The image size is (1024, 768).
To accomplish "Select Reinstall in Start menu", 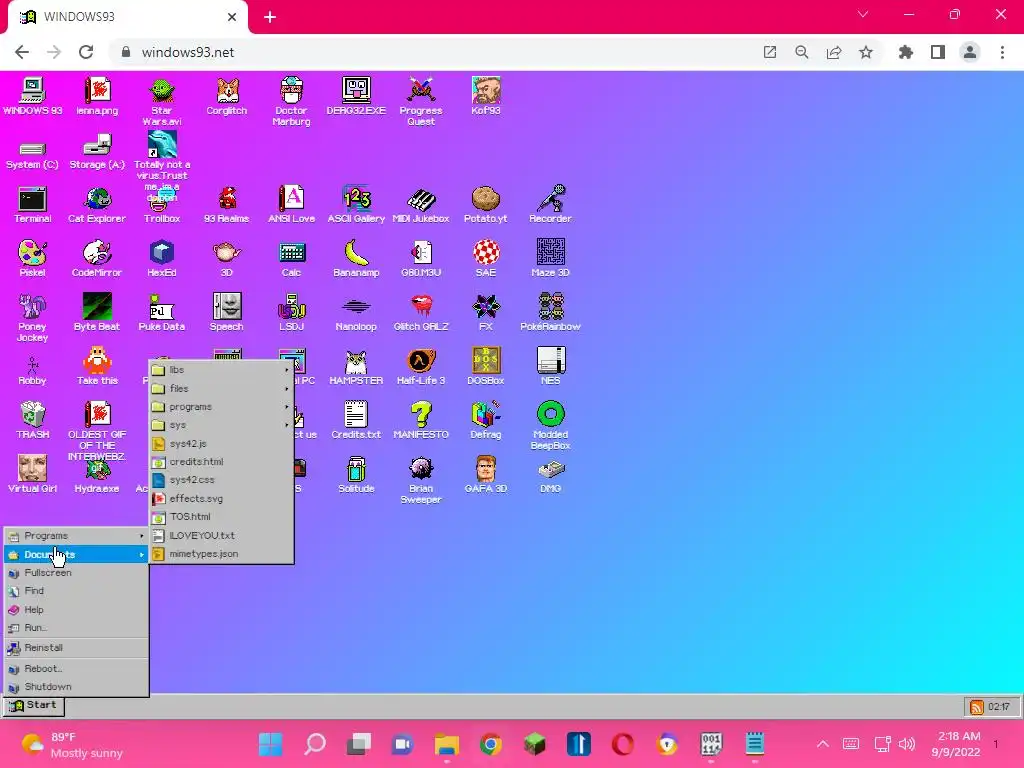I will click(x=76, y=648).
